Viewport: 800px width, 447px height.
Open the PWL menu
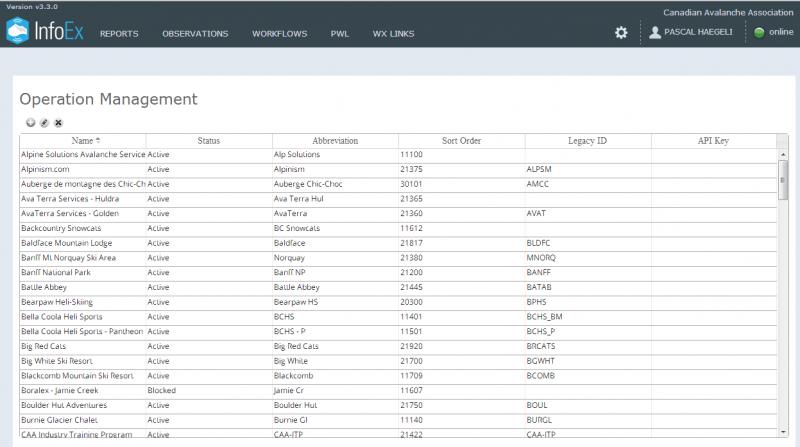[340, 34]
